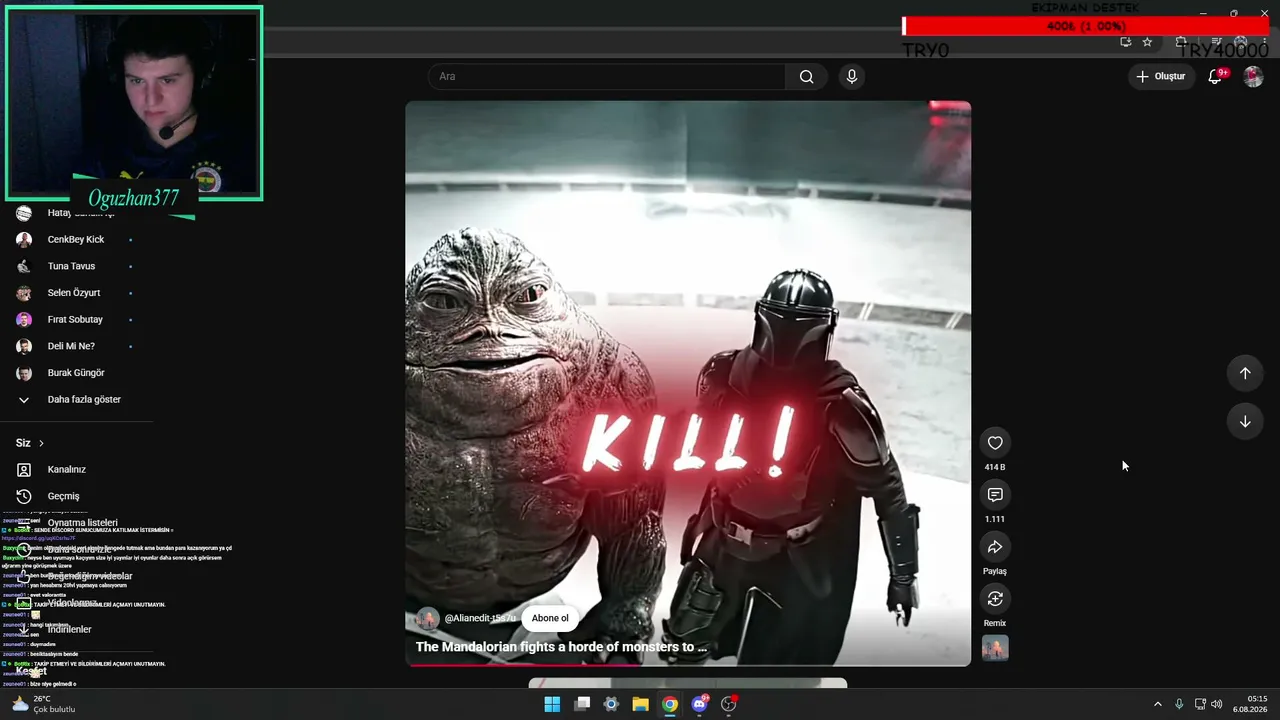Click the Oluştur create button
Screen dimensions: 1280x720
(1161, 76)
